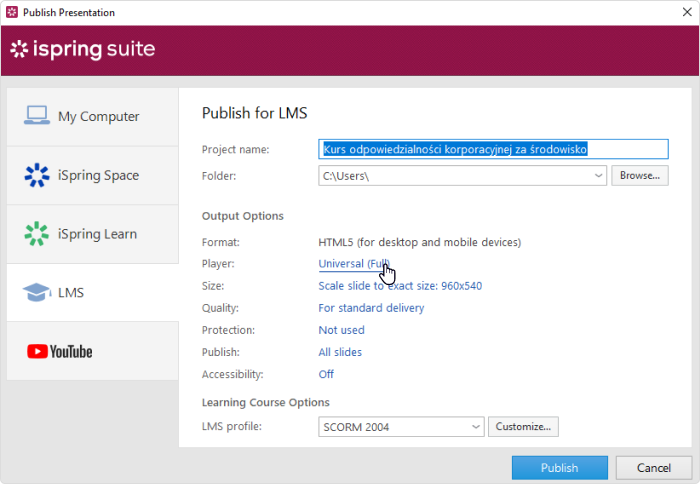Click the My Computer laptop icon
700x484 pixels.
coord(37,116)
